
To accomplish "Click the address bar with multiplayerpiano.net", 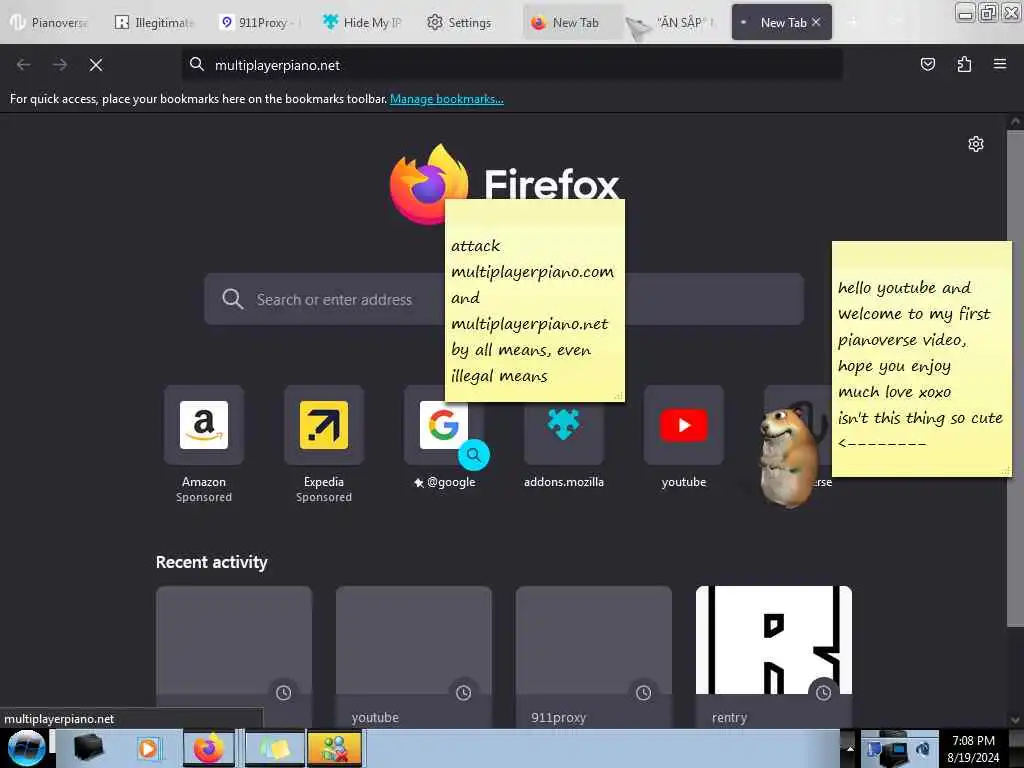I will tap(512, 65).
